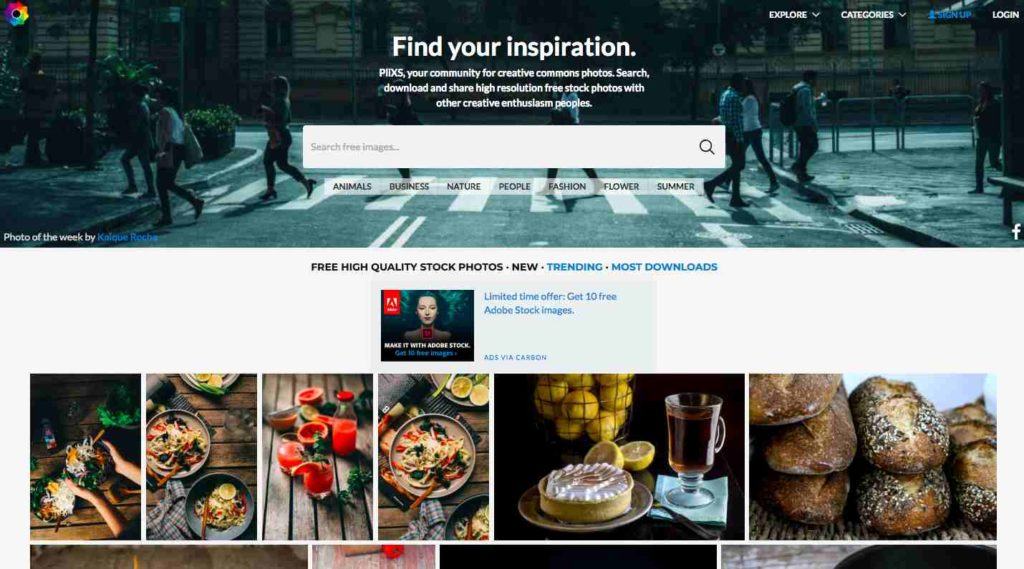Screen dimensions: 1024x569
Task: Choose the Nature tag
Action: pos(464,186)
